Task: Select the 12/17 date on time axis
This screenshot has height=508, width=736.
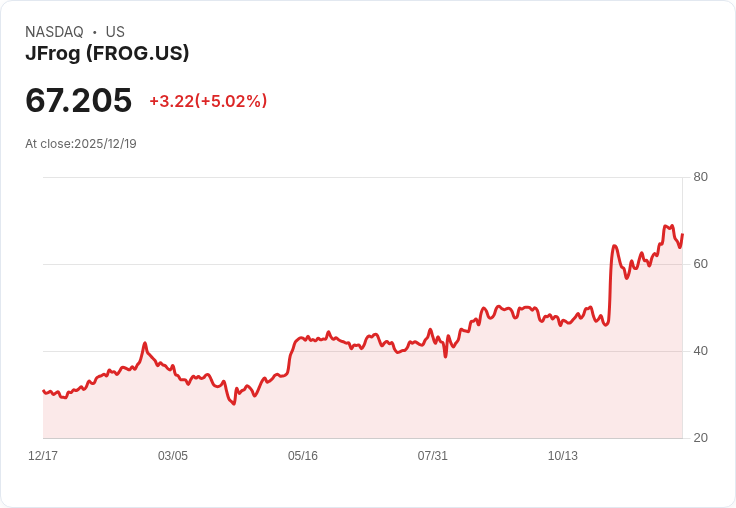Action: click(x=43, y=456)
